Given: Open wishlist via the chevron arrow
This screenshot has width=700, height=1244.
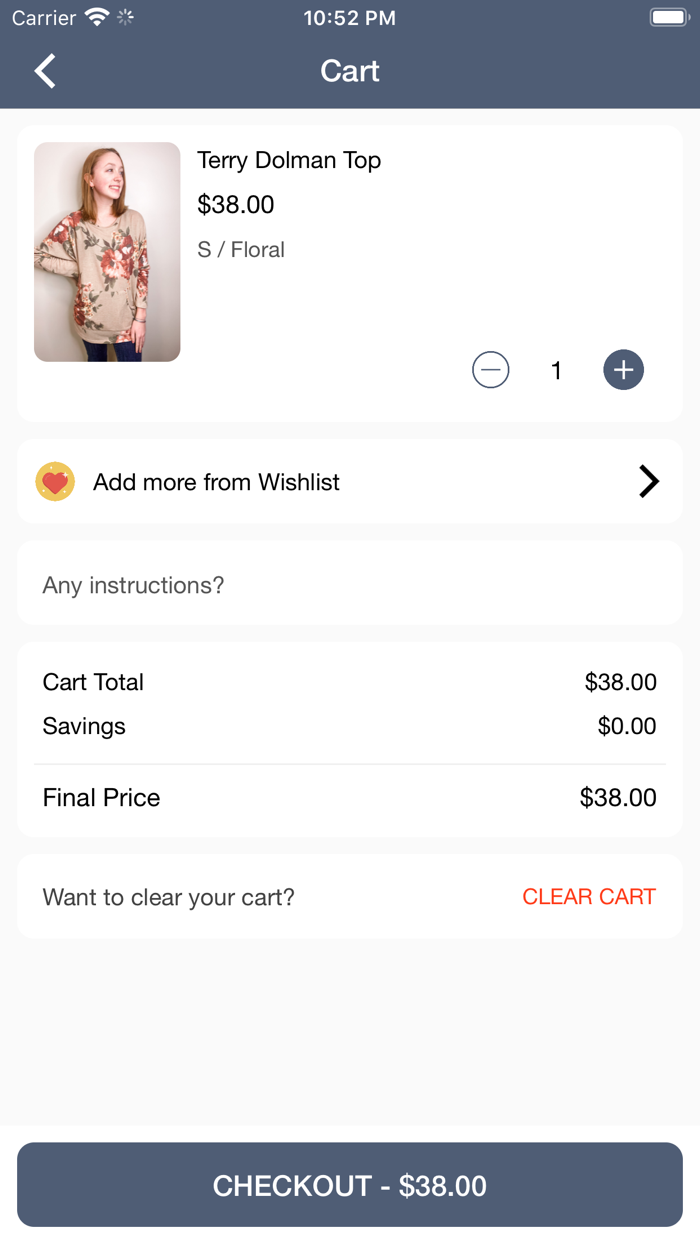Looking at the screenshot, I should coord(648,482).
